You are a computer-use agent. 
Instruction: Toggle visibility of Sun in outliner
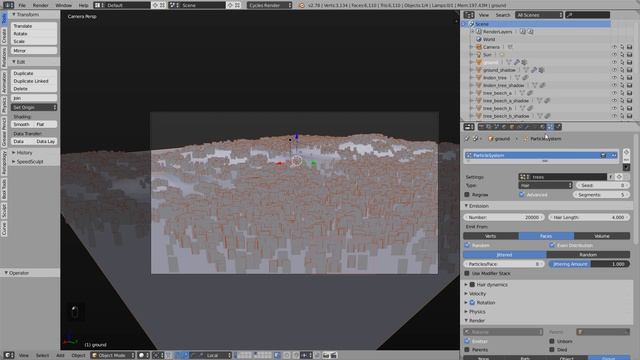614,55
